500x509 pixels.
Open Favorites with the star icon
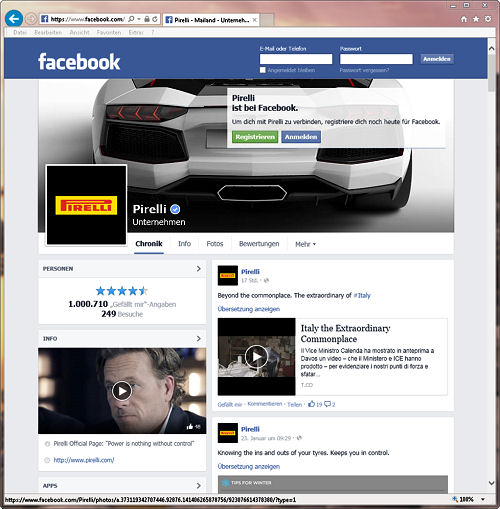476,19
